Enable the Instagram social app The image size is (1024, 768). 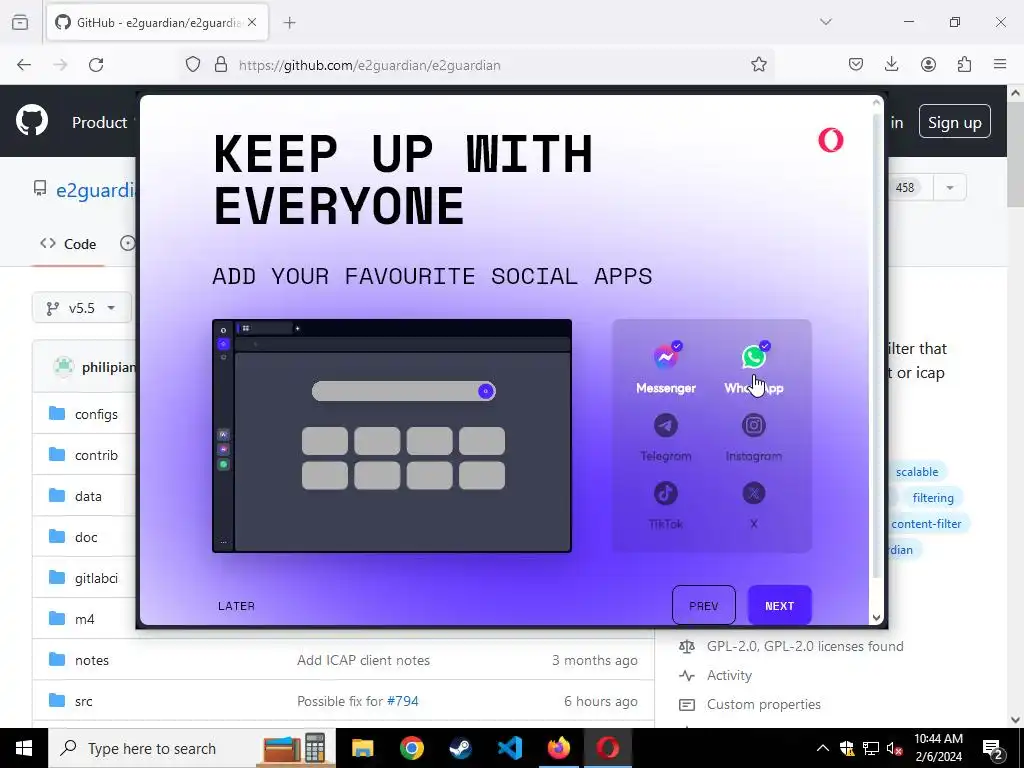pyautogui.click(x=754, y=437)
